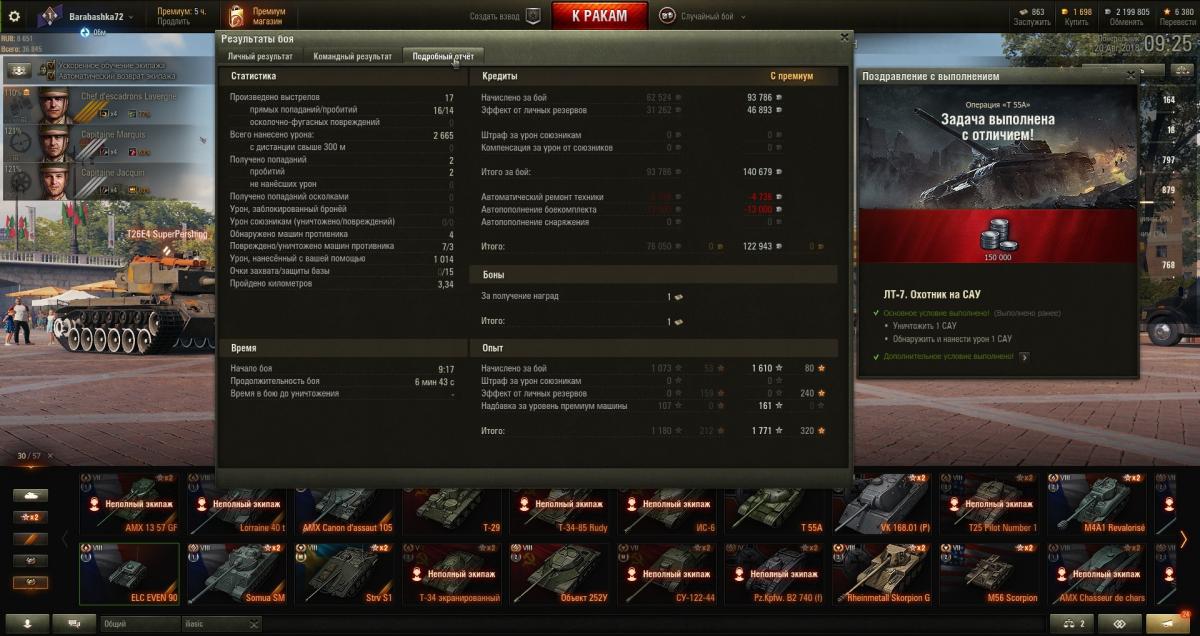Click the linked-rings icon button at bottom
Viewport: 1200px width, 636px height.
pos(1120,623)
